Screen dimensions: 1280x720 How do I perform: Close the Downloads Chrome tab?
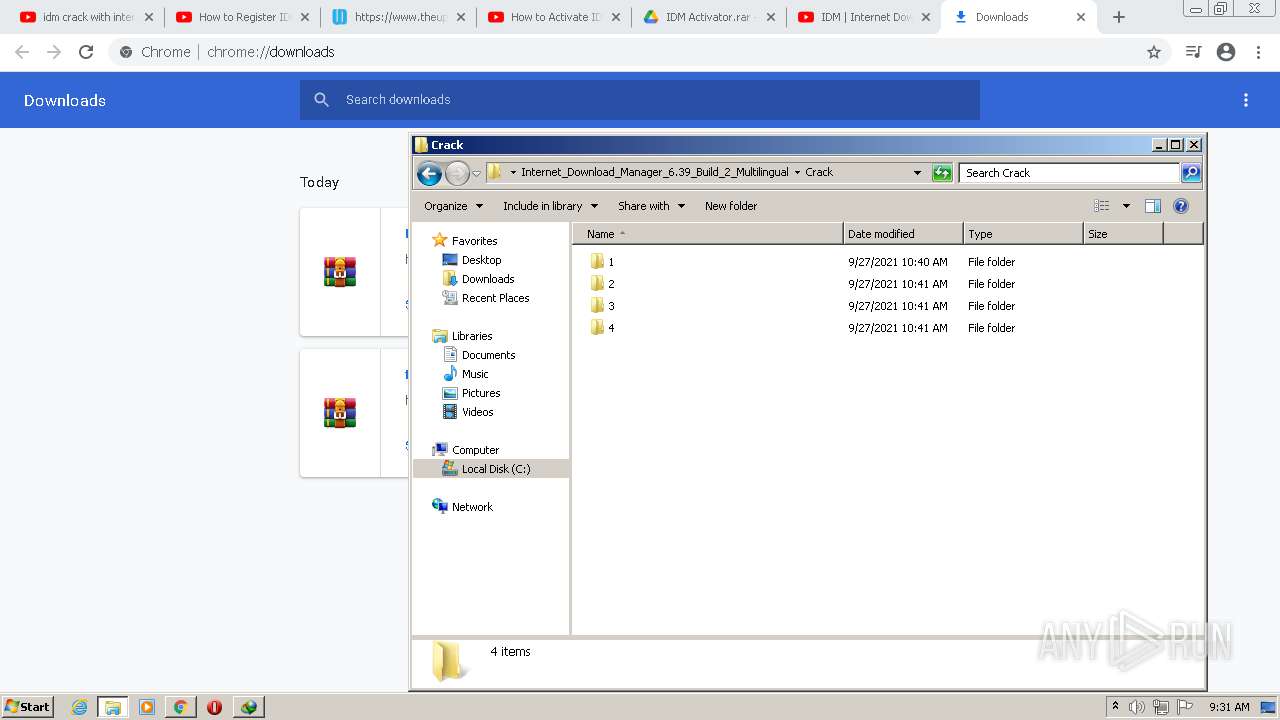pos(1081,17)
